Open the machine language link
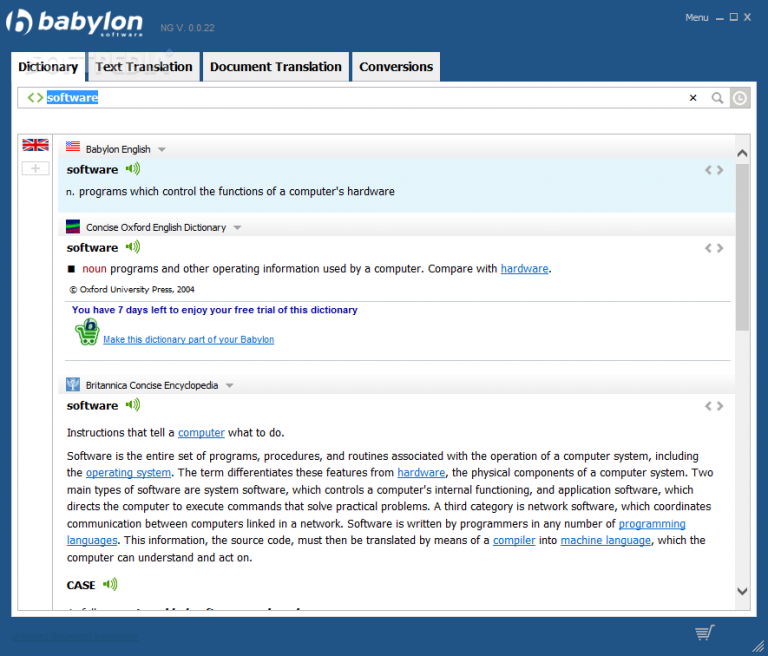This screenshot has width=768, height=656. click(x=605, y=540)
